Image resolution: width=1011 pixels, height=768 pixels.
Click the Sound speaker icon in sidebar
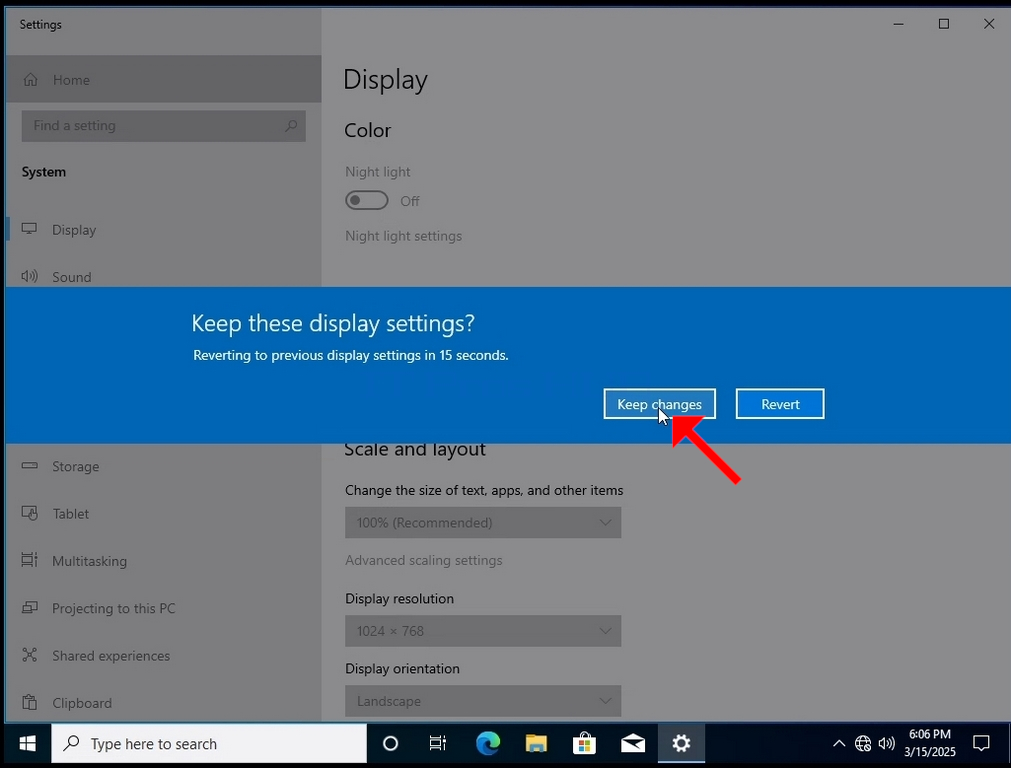[29, 276]
